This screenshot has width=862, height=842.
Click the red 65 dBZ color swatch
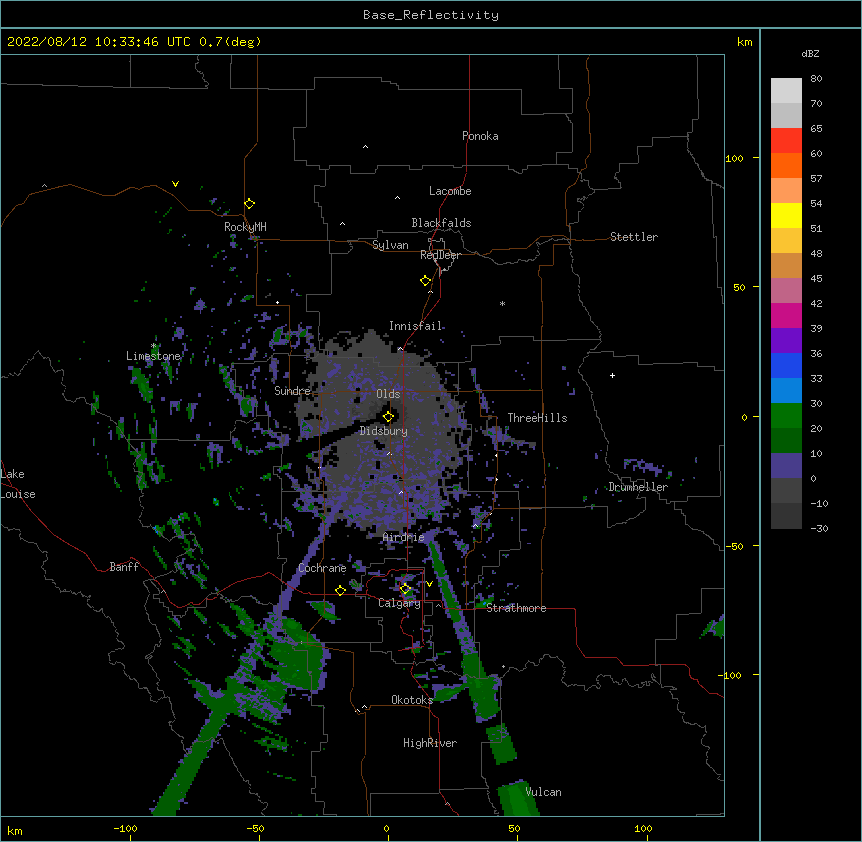pos(786,140)
